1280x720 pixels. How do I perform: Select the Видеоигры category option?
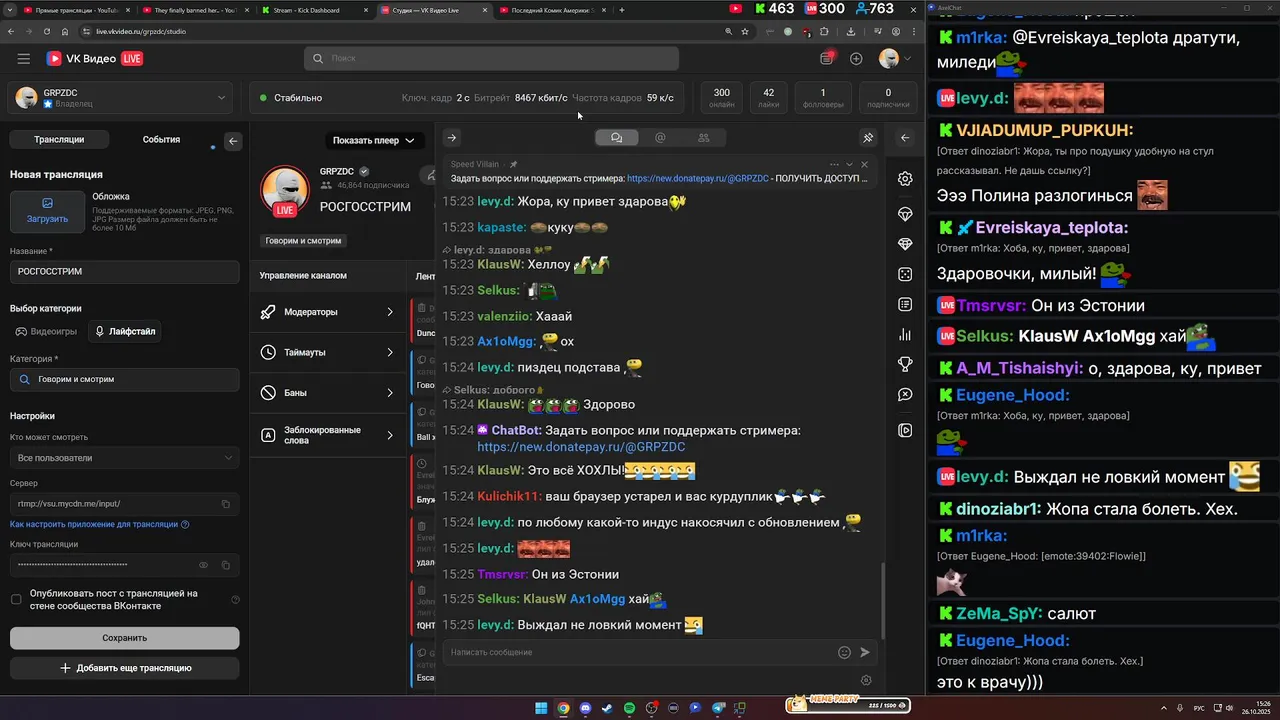click(46, 331)
